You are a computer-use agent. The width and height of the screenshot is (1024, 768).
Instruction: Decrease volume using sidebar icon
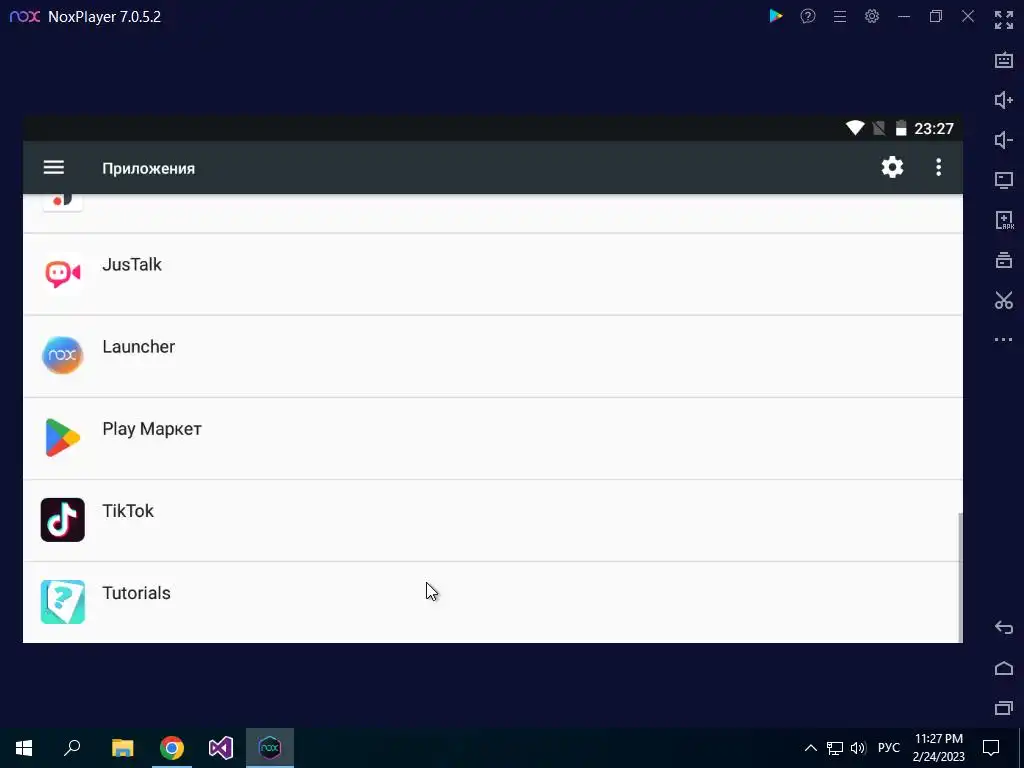coord(1004,140)
